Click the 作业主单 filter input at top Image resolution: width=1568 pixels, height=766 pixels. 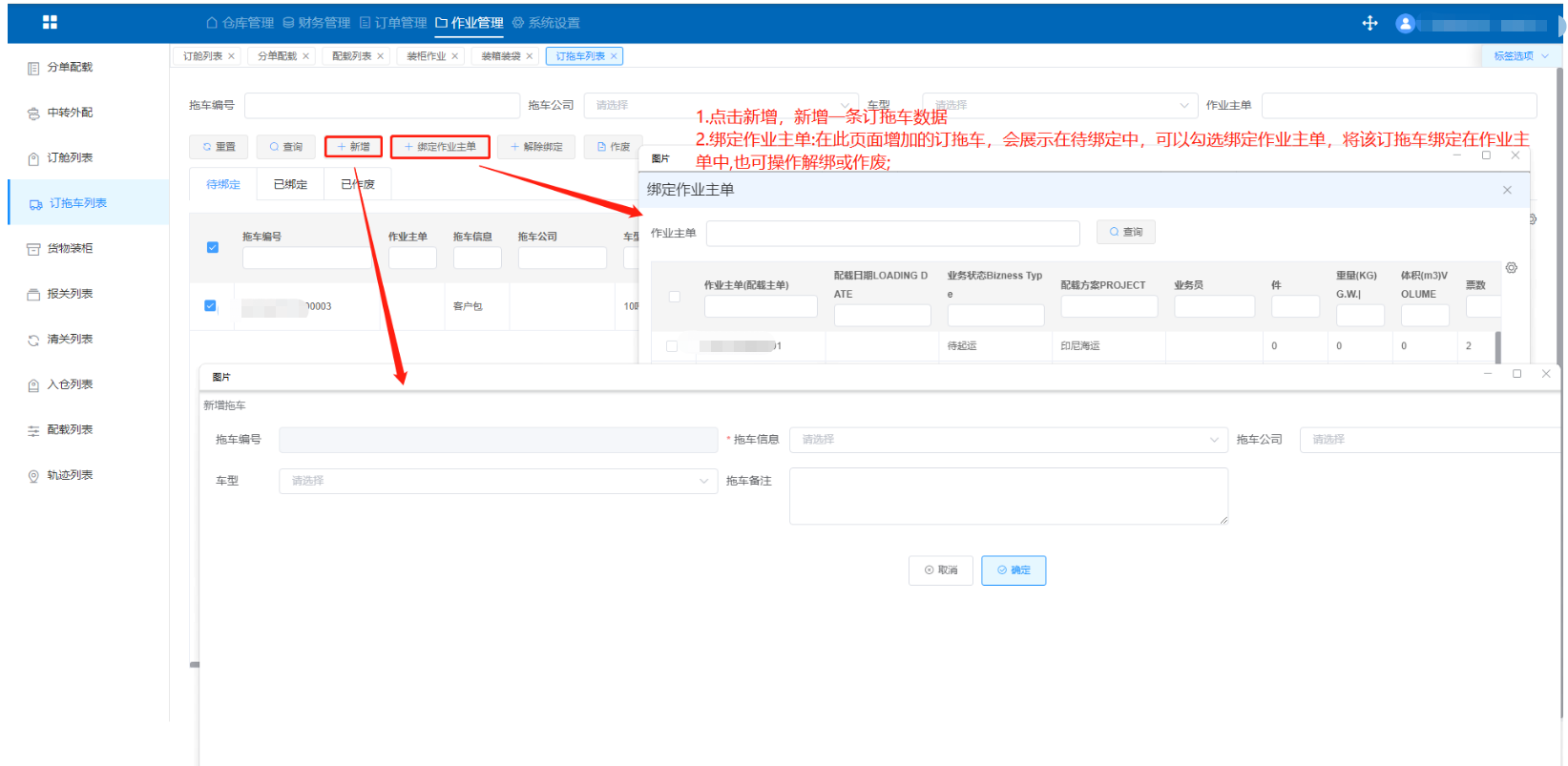point(1399,105)
